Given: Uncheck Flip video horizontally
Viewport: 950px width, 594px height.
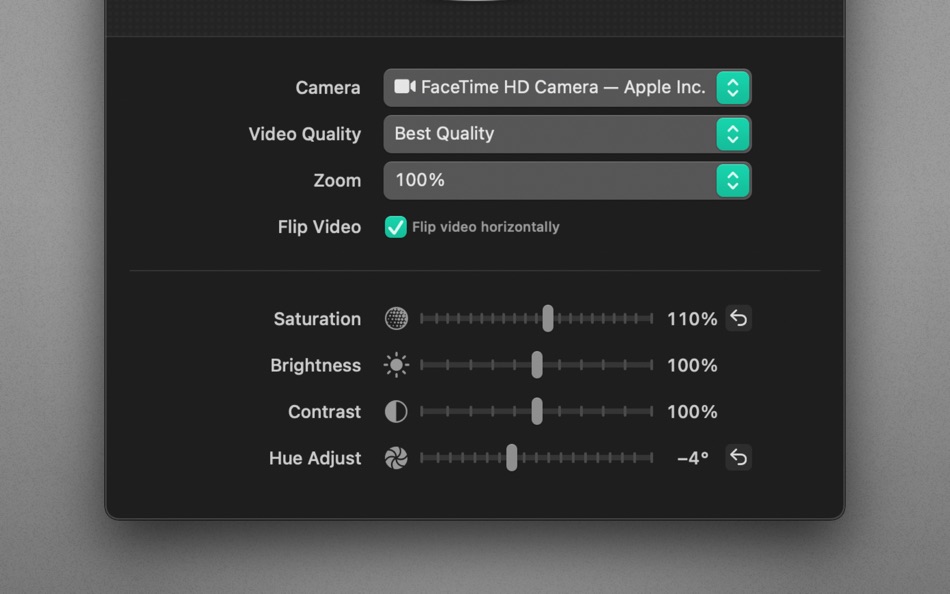Looking at the screenshot, I should [397, 227].
